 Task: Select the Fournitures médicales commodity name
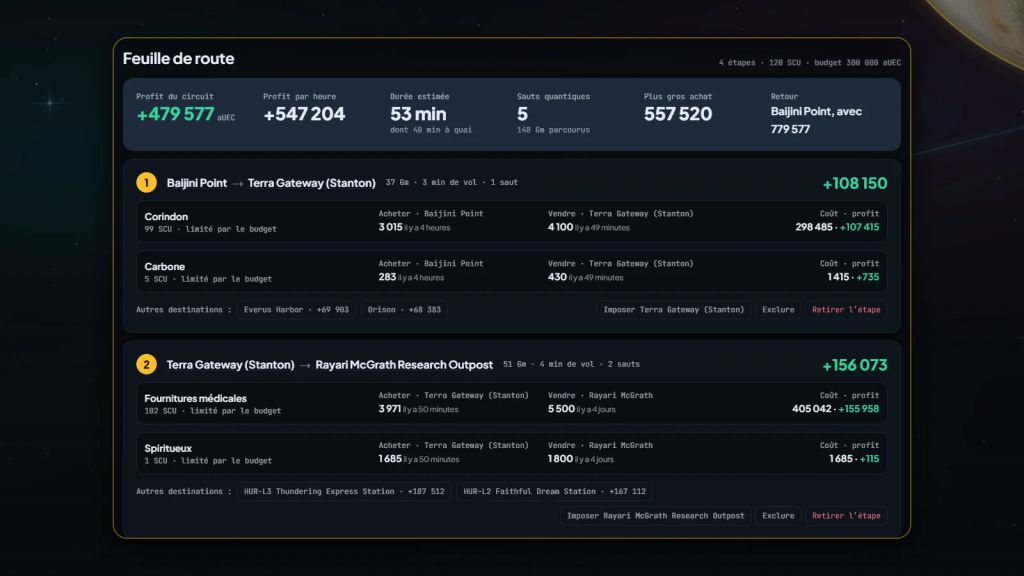[195, 398]
